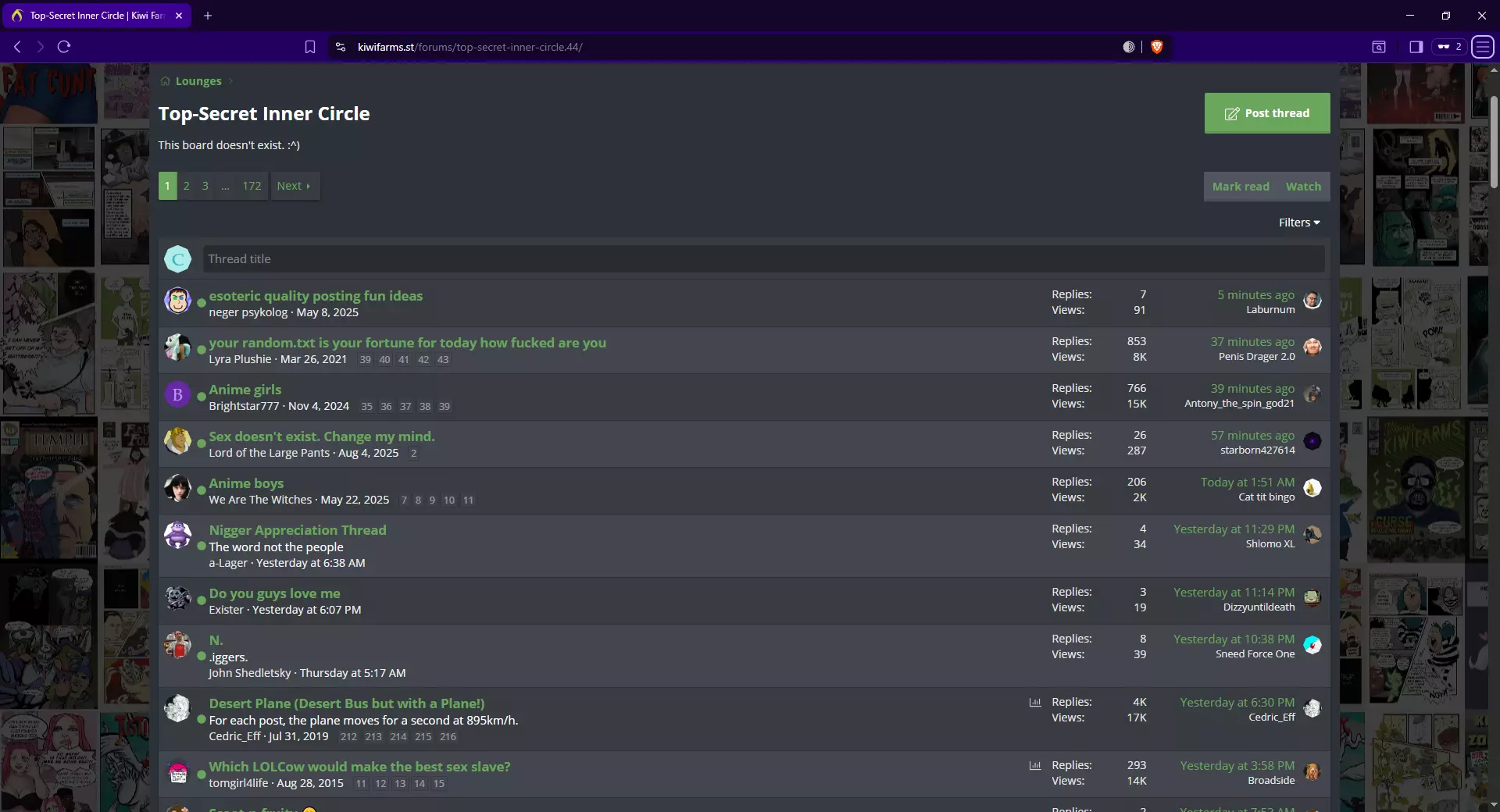Close the Top-Secret Inner Circle tab
The width and height of the screenshot is (1500, 812).
(179, 16)
